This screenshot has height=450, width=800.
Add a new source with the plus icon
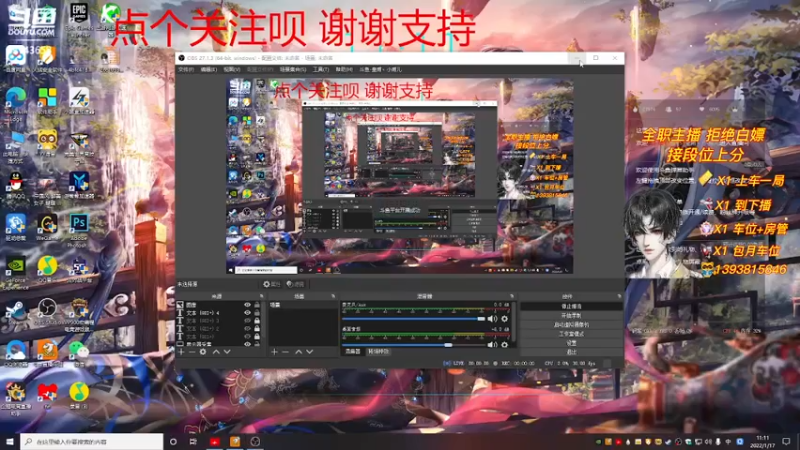coord(181,352)
